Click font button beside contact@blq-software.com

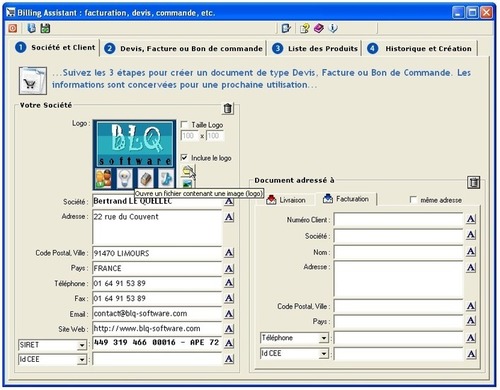[x=229, y=313]
